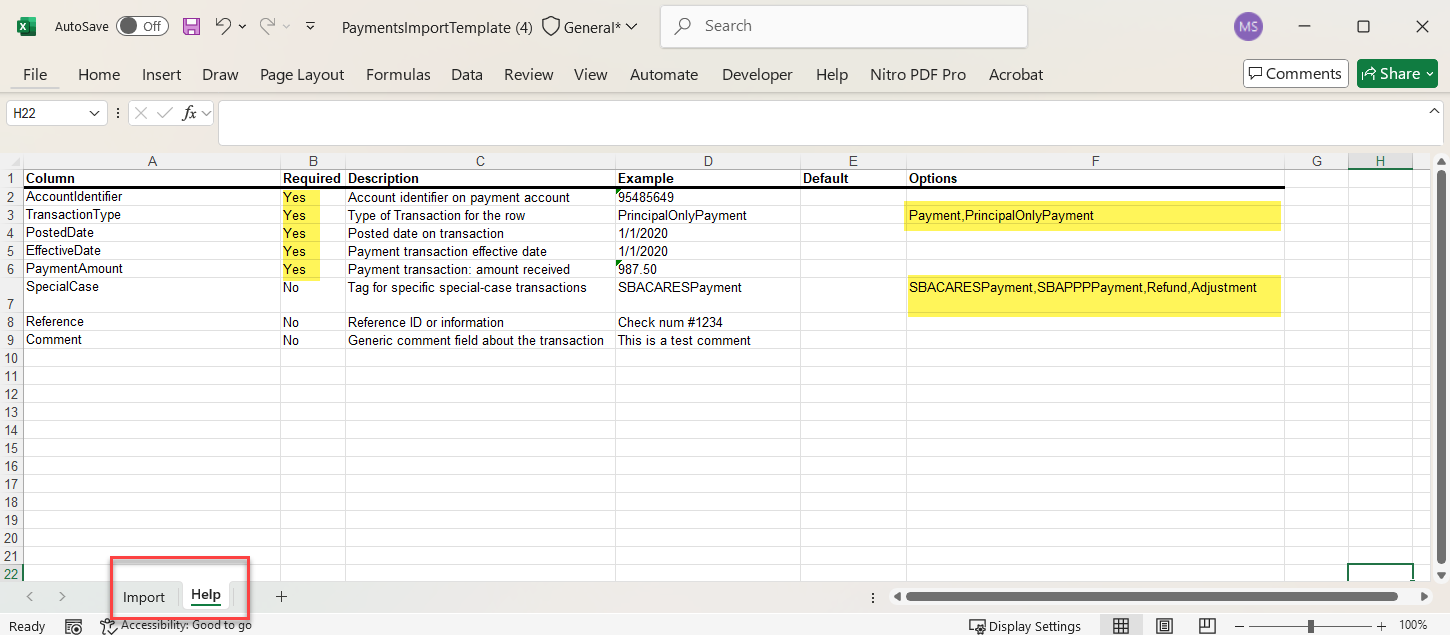
Task: Expand the formula bar chevron
Action: 1434,110
